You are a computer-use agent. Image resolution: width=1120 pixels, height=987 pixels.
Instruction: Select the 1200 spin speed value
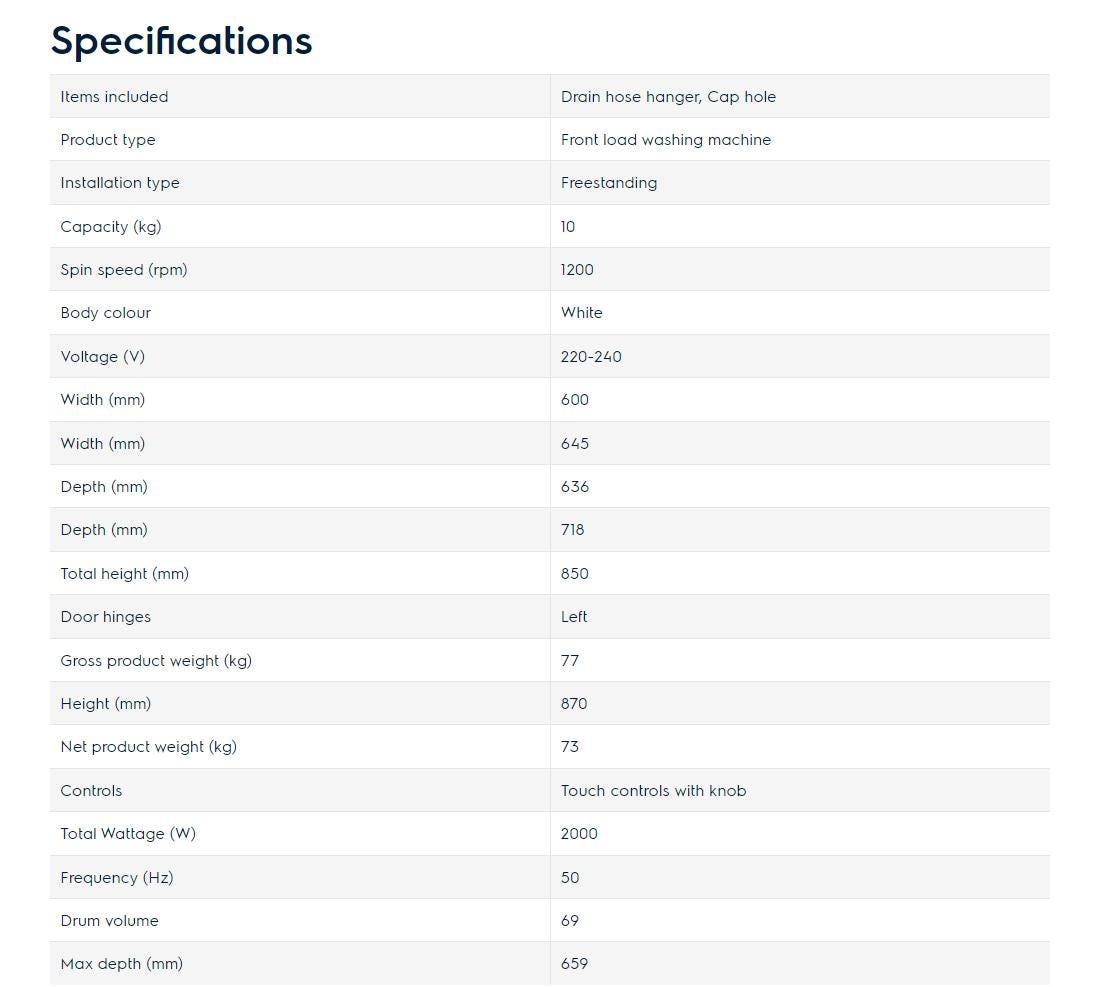click(577, 270)
